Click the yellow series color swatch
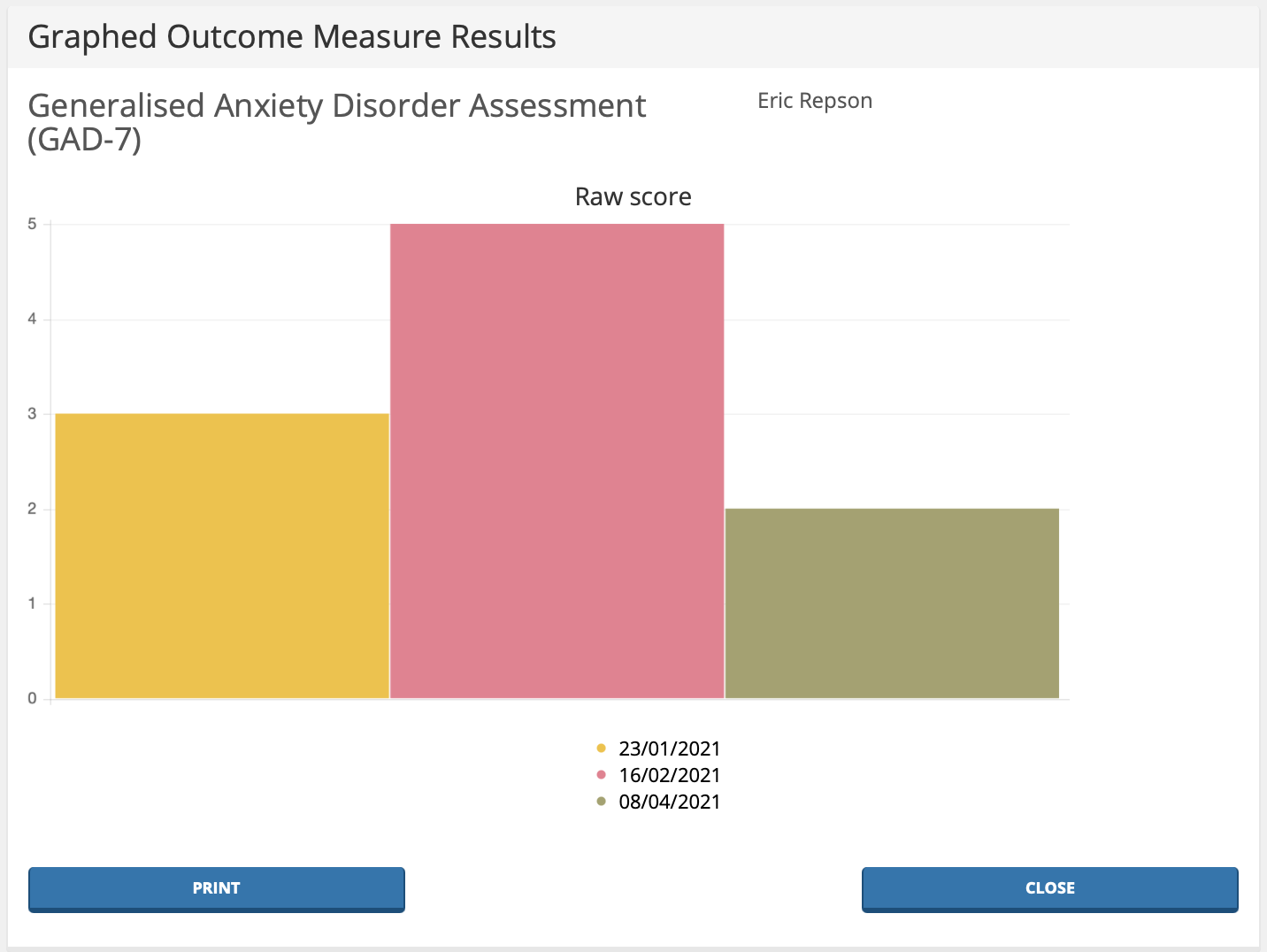The image size is (1267, 952). 603,748
